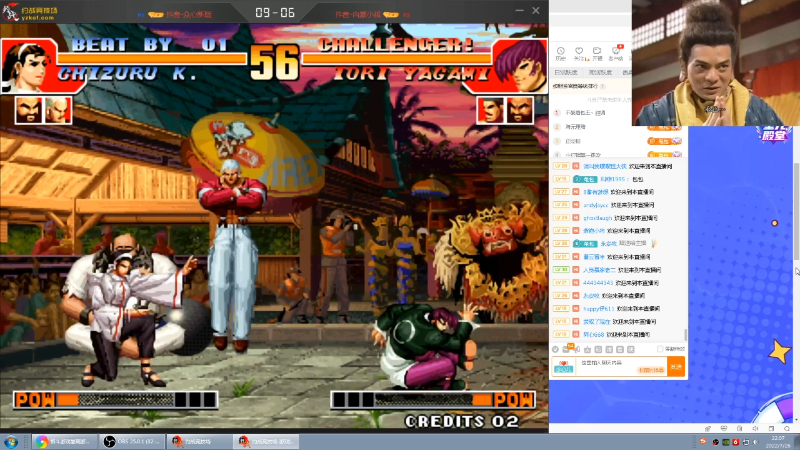Screen dimensions: 800x450
Task: Select rank 3 viewer row
Action: pyautogui.click(x=617, y=141)
